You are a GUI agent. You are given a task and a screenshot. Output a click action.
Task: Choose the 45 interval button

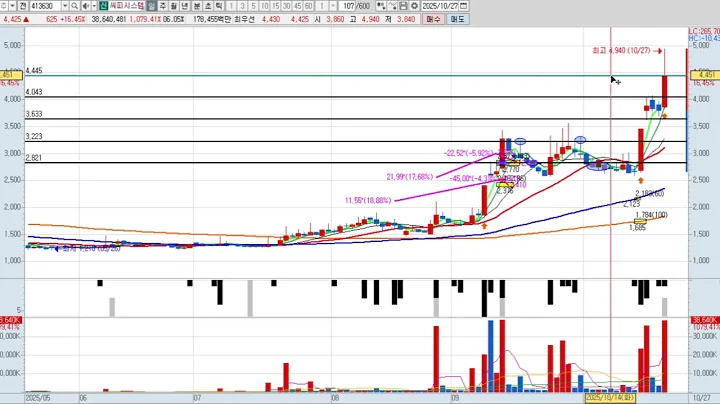pos(298,6)
